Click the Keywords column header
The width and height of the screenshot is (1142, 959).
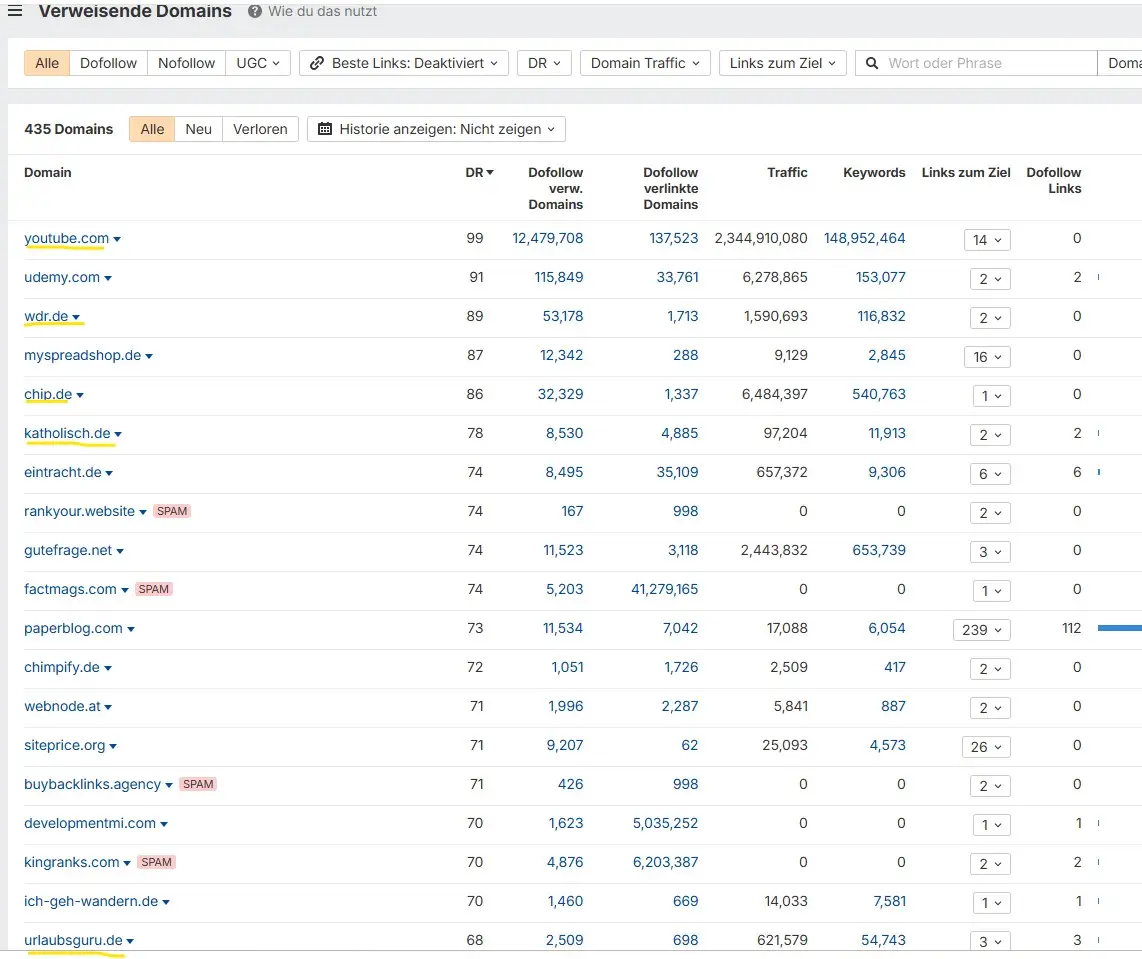point(874,173)
